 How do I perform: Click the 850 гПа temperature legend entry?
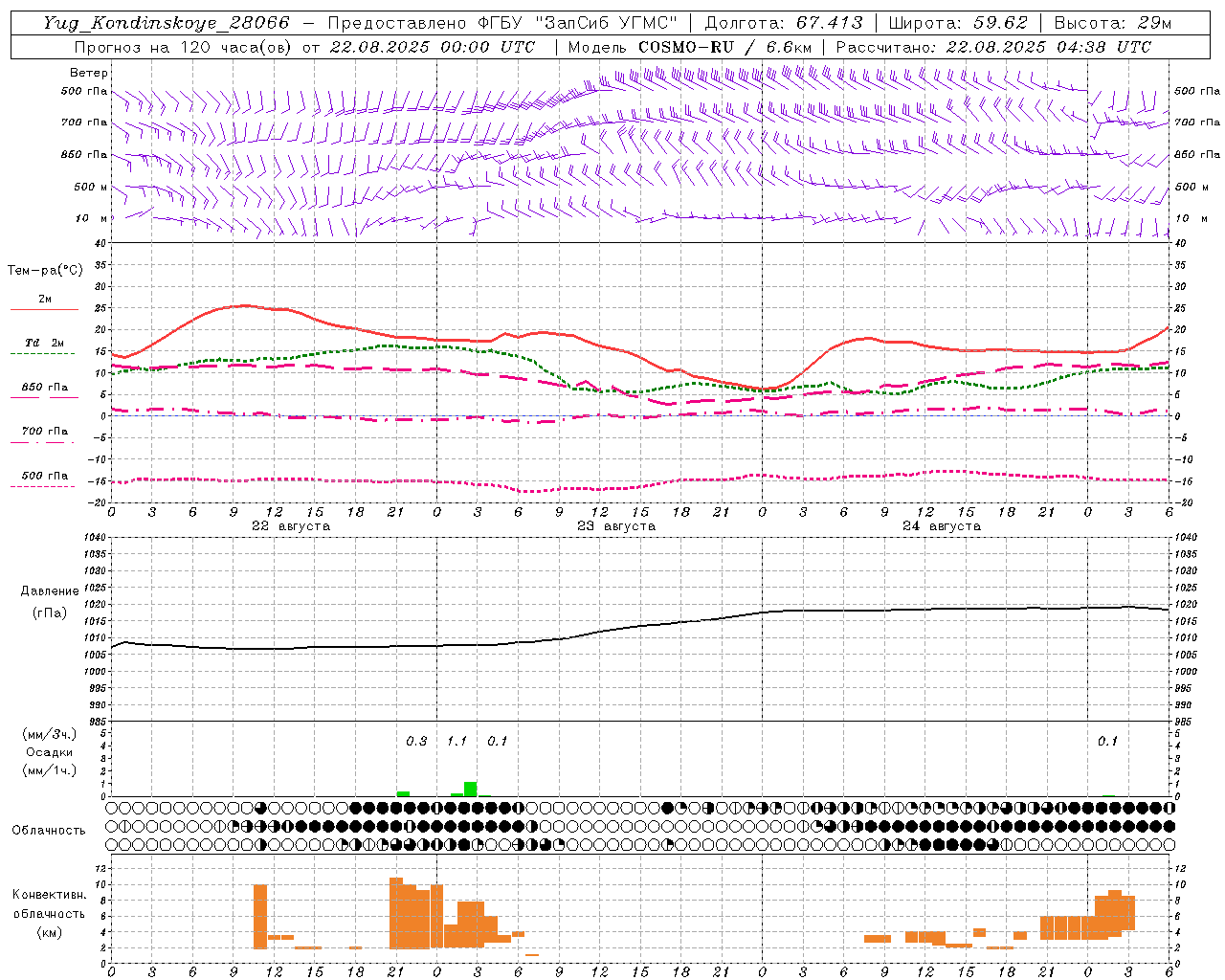pos(45,388)
